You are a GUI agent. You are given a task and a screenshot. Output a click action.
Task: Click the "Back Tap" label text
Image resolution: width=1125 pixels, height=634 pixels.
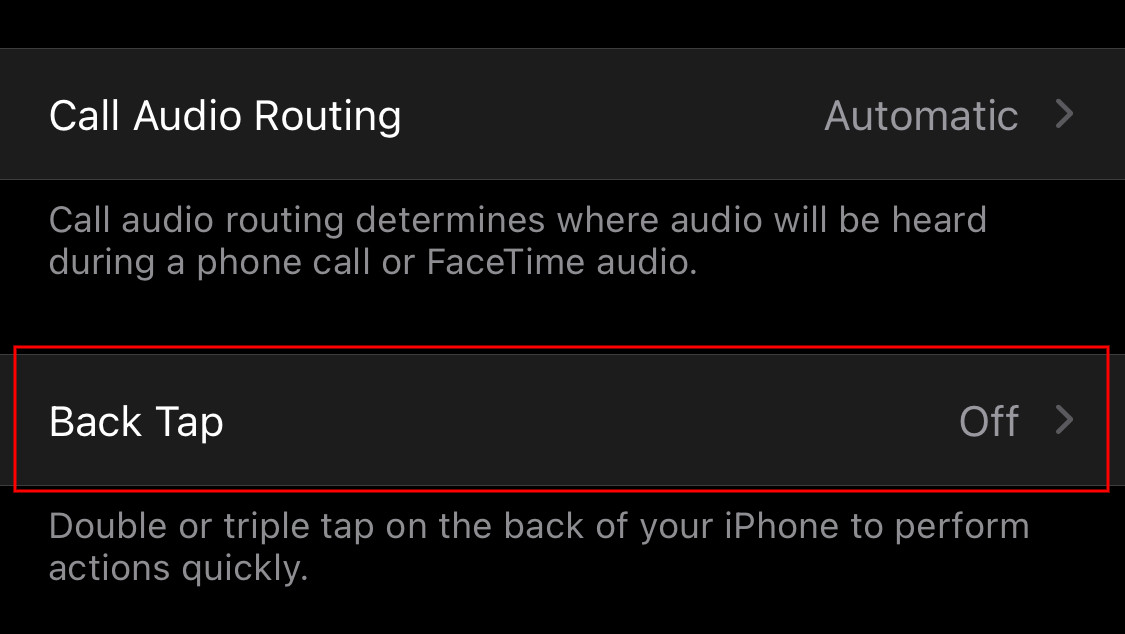136,422
